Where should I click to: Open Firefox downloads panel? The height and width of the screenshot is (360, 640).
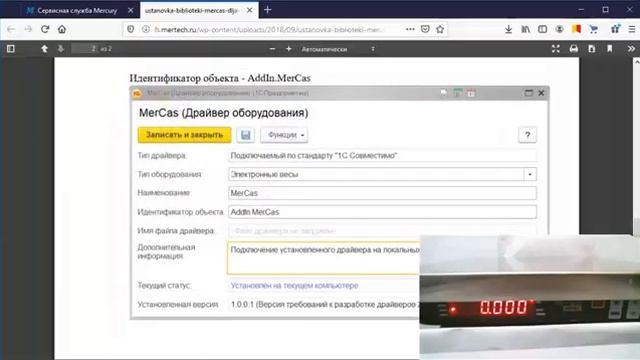point(509,29)
